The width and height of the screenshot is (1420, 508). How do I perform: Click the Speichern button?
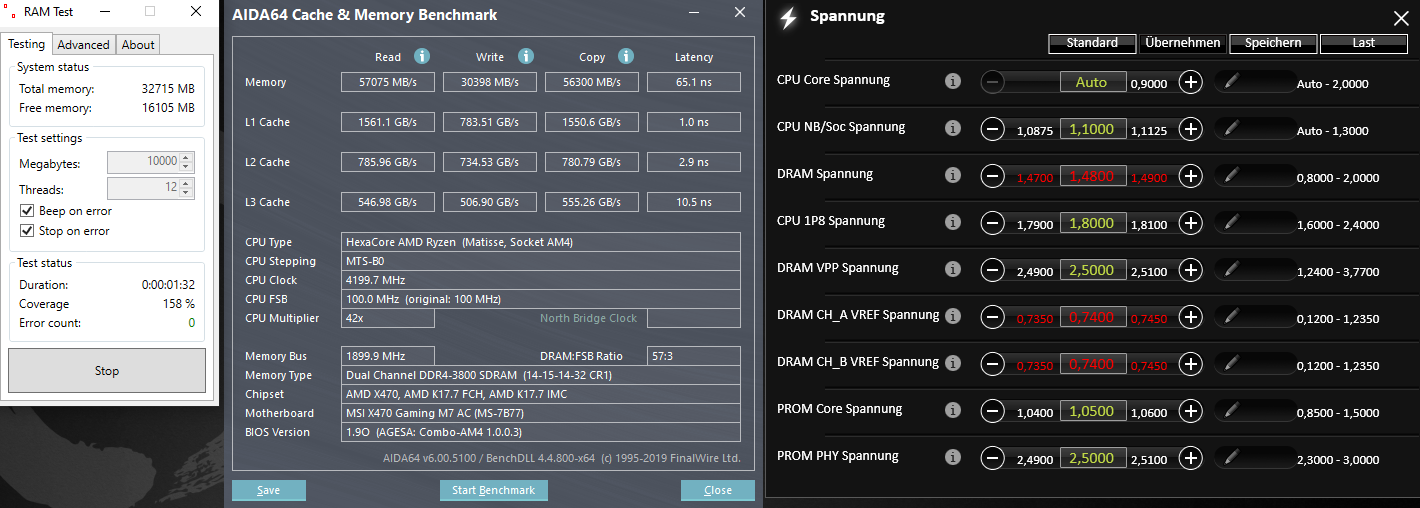(1273, 43)
